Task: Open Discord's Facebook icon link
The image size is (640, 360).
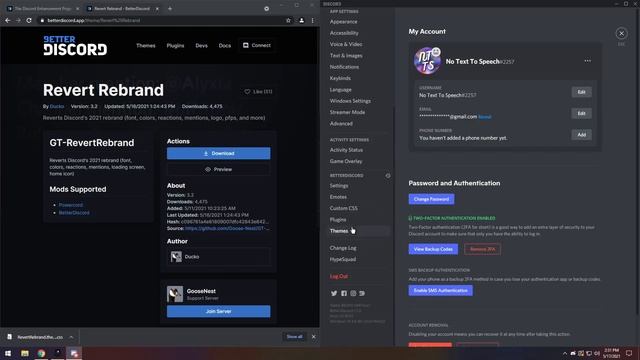Action: [344, 293]
